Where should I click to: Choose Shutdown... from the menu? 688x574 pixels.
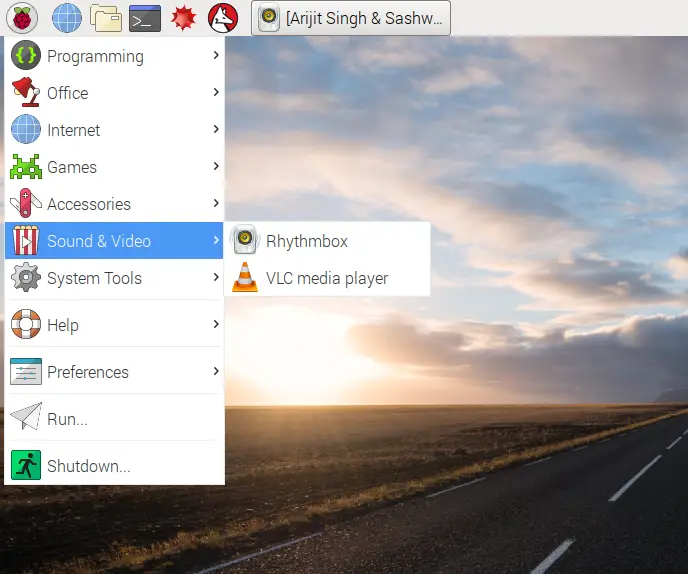click(x=114, y=465)
